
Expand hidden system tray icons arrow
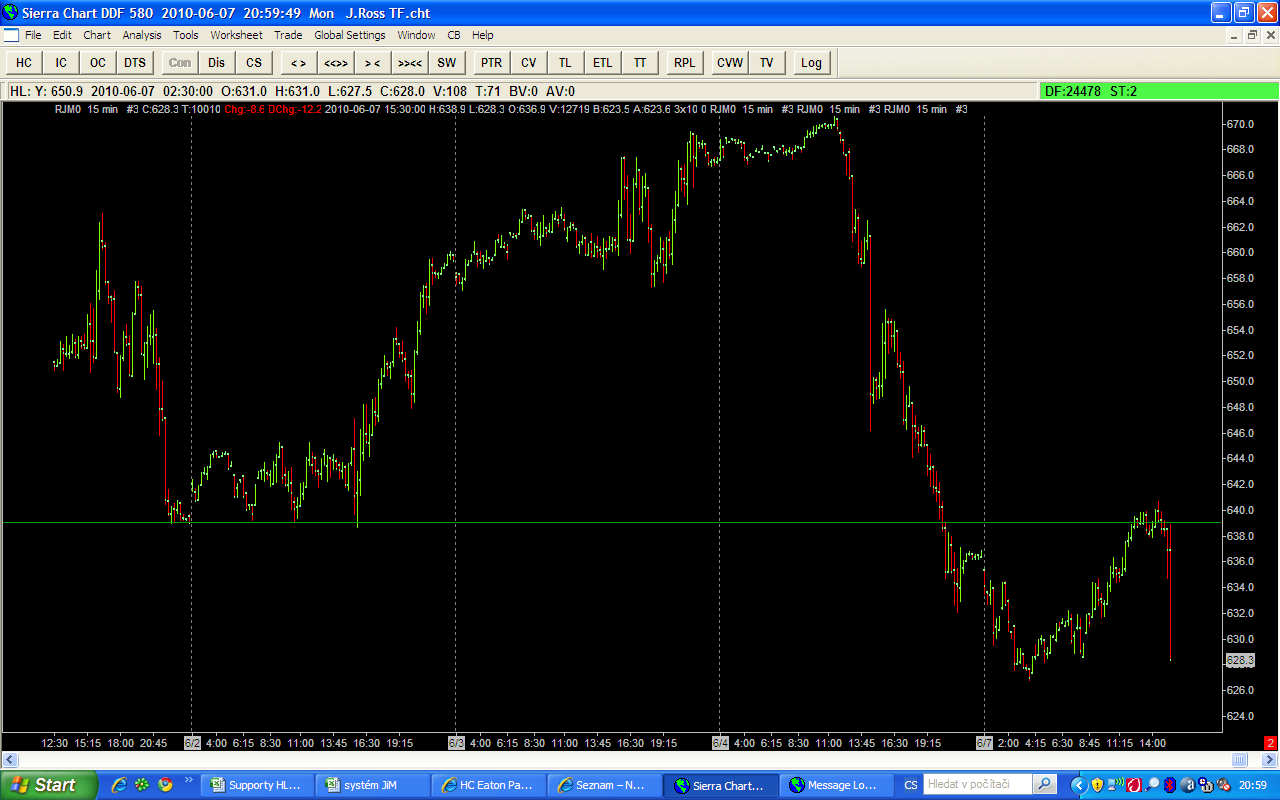tap(1077, 785)
